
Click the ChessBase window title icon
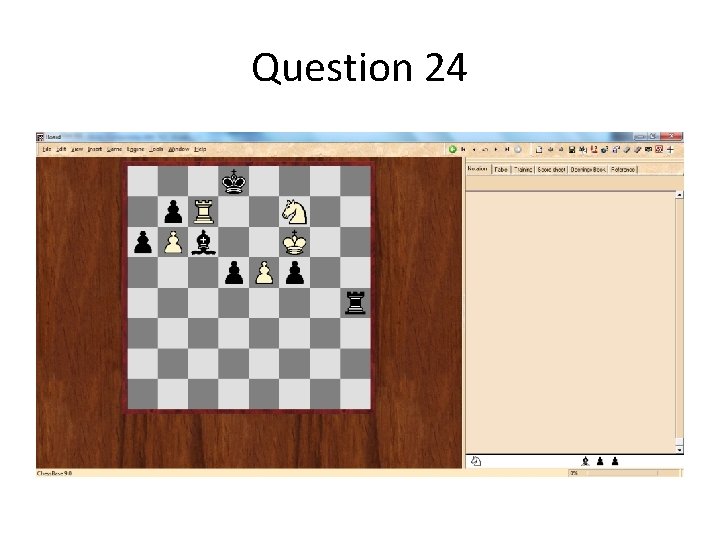click(x=40, y=137)
